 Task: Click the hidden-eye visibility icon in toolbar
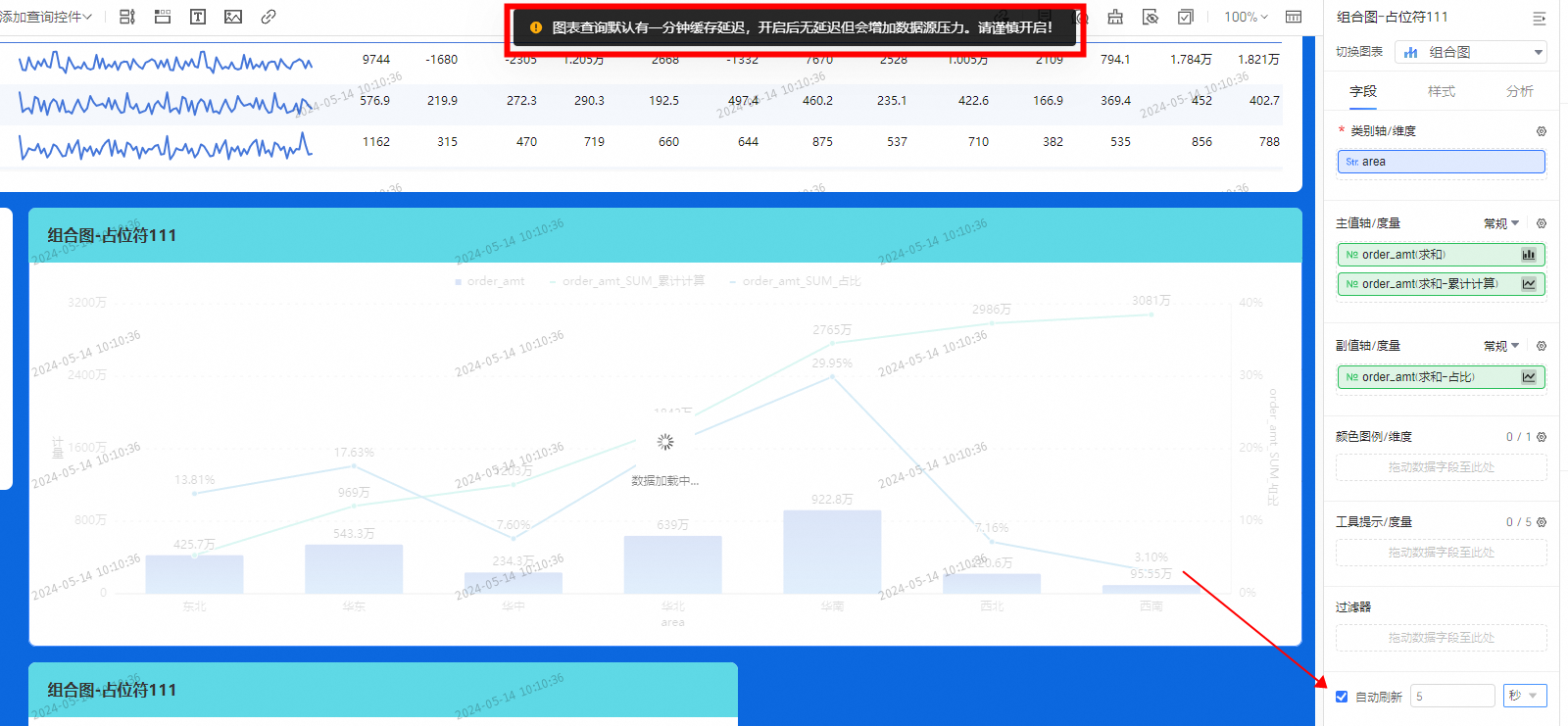pos(1151,17)
